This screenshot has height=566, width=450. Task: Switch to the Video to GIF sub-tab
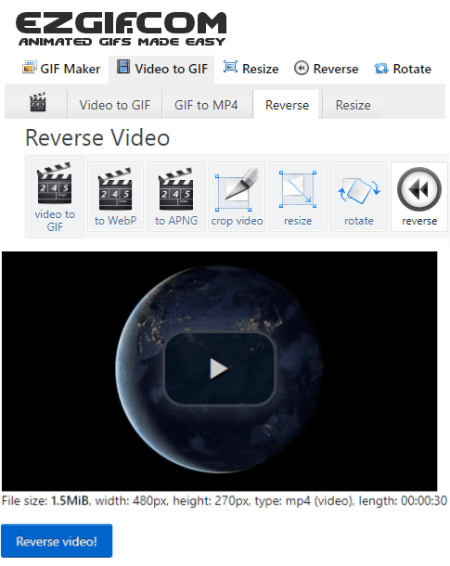point(115,105)
